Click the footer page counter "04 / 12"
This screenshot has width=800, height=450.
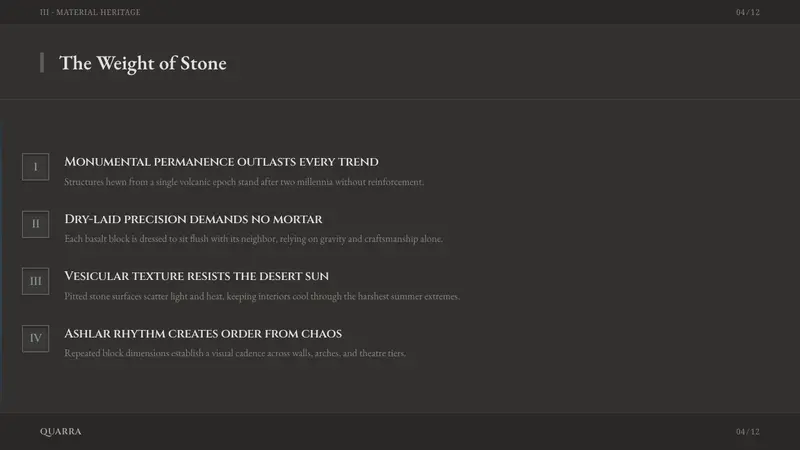747,432
